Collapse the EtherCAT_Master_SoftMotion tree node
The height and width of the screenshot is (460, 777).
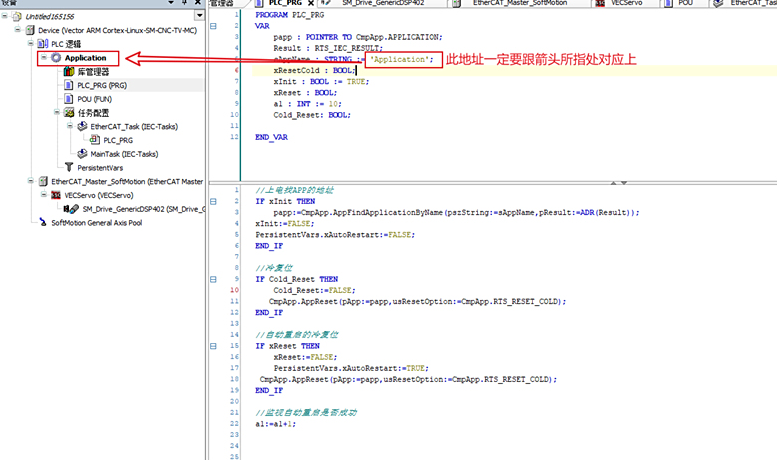pyautogui.click(x=30, y=182)
